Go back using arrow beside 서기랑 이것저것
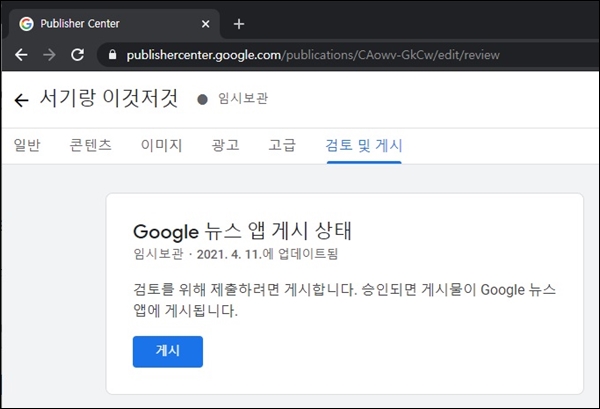The image size is (600, 409). 21,100
